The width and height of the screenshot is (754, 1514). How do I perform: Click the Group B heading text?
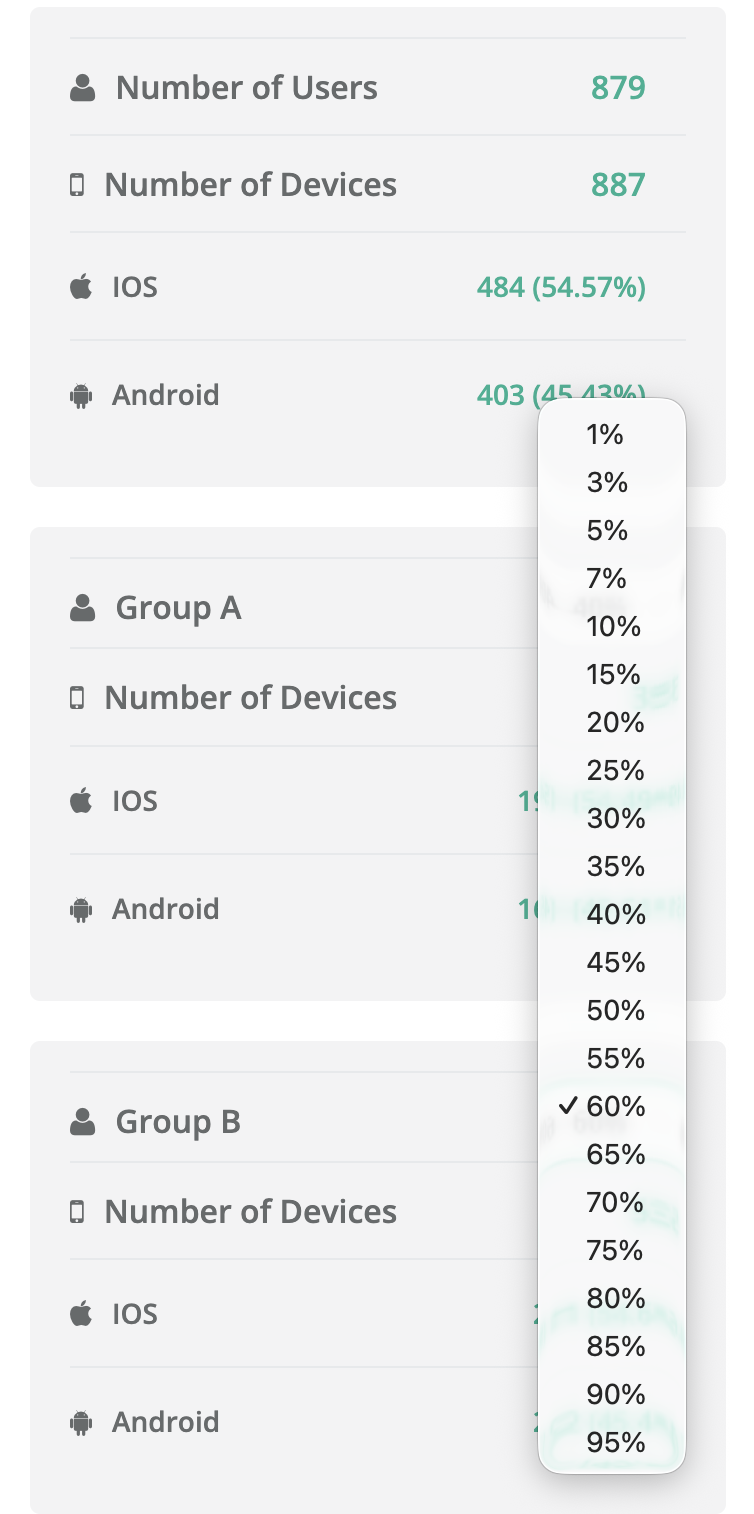click(178, 1122)
